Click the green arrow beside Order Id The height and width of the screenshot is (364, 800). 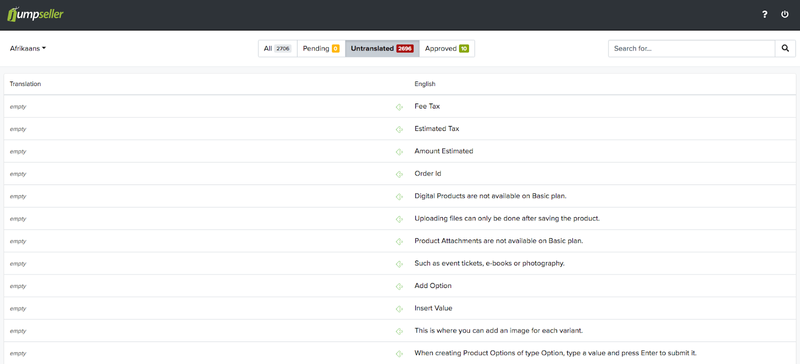tap(399, 174)
